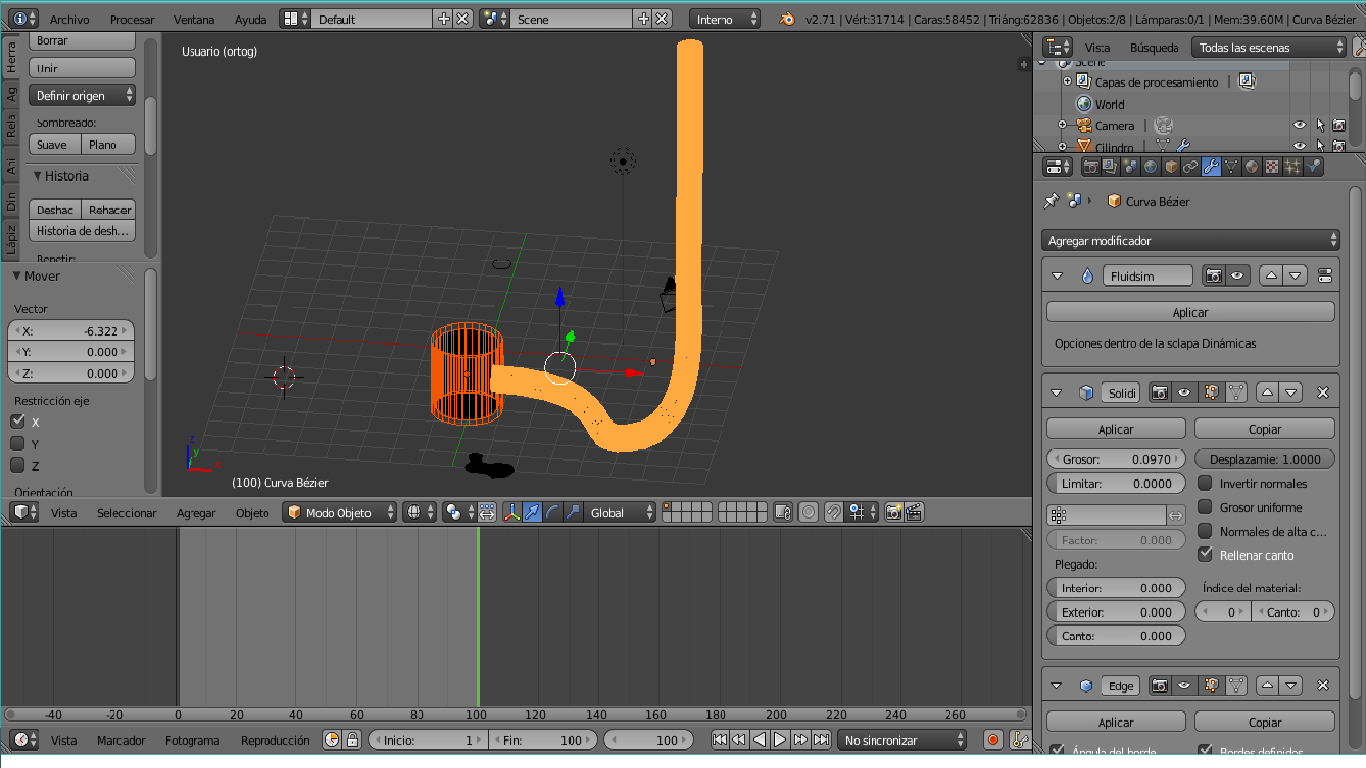Toggle Fluidsim modifier viewport visibility eye
The image size is (1366, 768).
pyautogui.click(x=1237, y=276)
